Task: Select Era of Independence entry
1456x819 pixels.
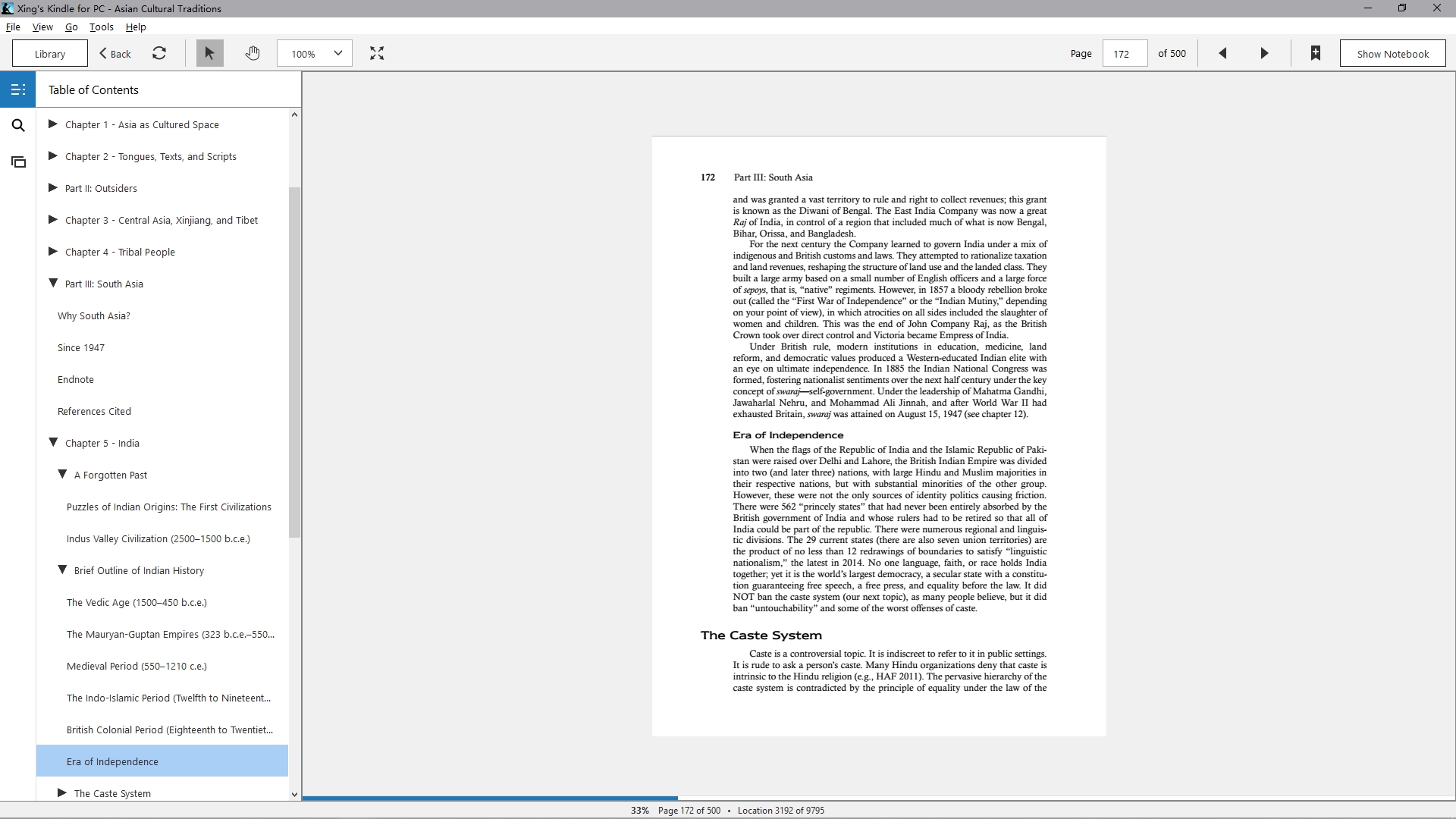Action: coord(162,761)
